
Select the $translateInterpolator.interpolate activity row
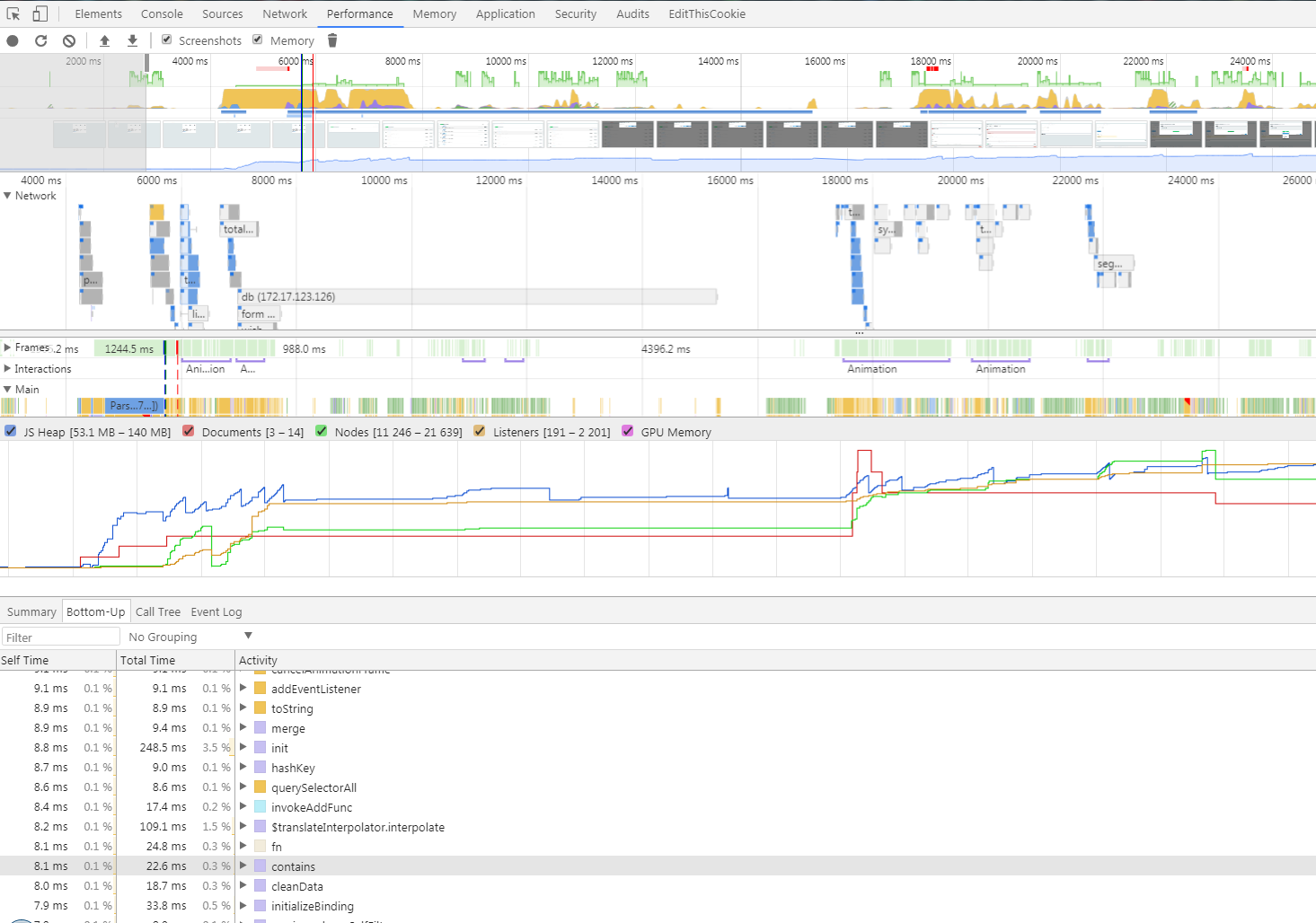[x=358, y=827]
